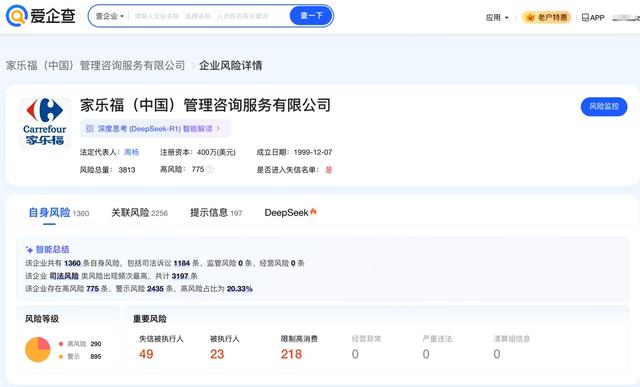
Task: Open 限制高消费 218 risk item
Action: click(299, 347)
